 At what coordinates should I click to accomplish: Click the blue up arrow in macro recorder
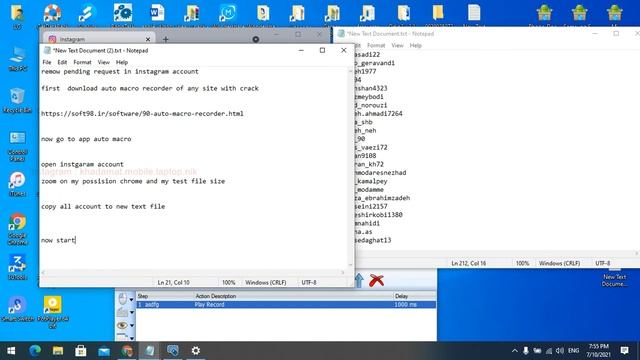tap(359, 280)
